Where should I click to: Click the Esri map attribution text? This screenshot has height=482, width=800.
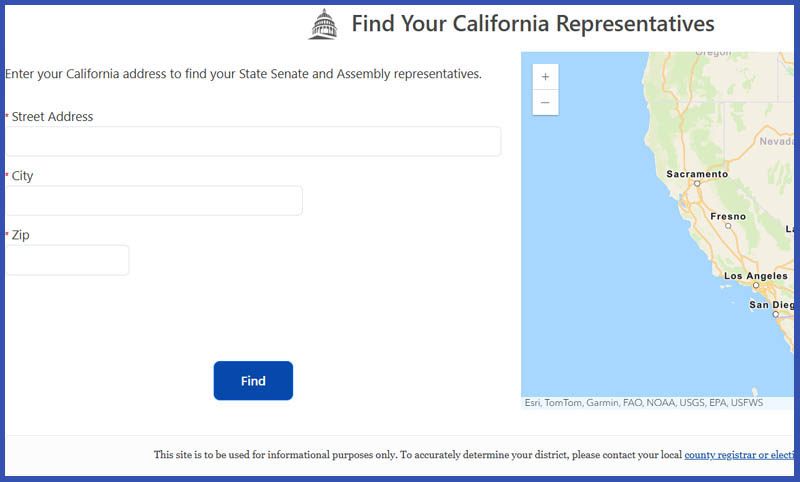pyautogui.click(x=644, y=402)
